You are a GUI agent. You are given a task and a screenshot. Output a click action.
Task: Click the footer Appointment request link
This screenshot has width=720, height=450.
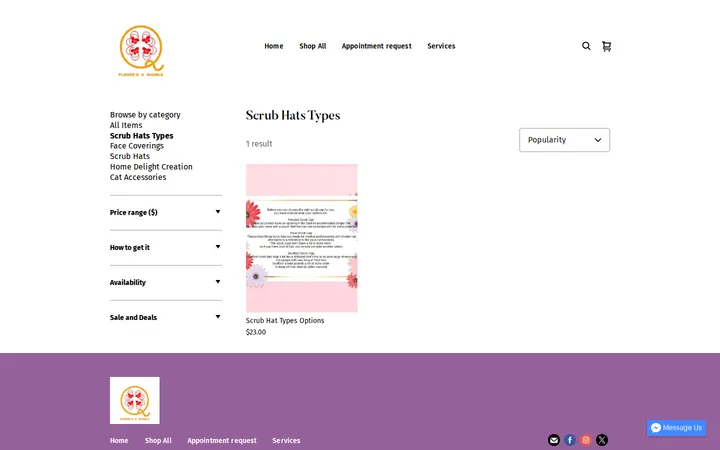[x=222, y=440]
